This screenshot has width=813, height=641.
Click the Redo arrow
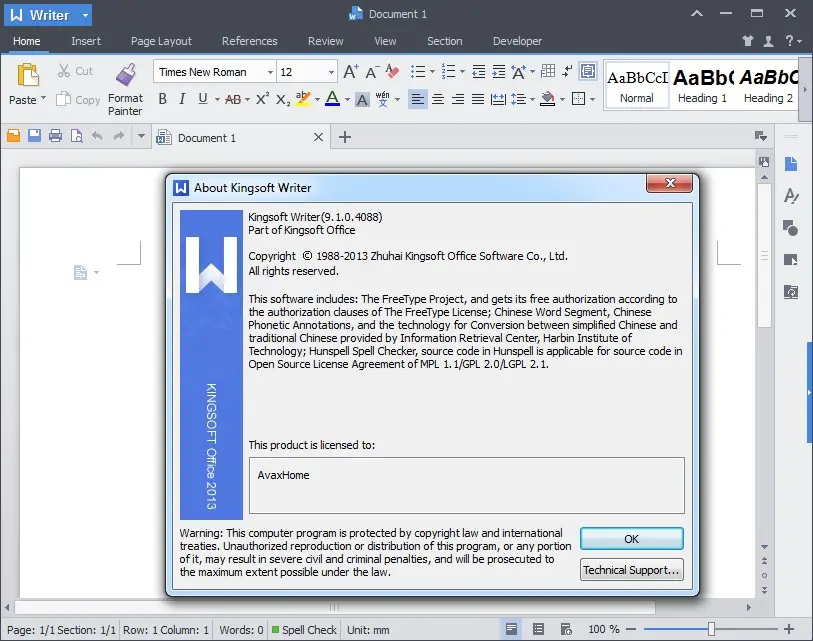coord(119,136)
